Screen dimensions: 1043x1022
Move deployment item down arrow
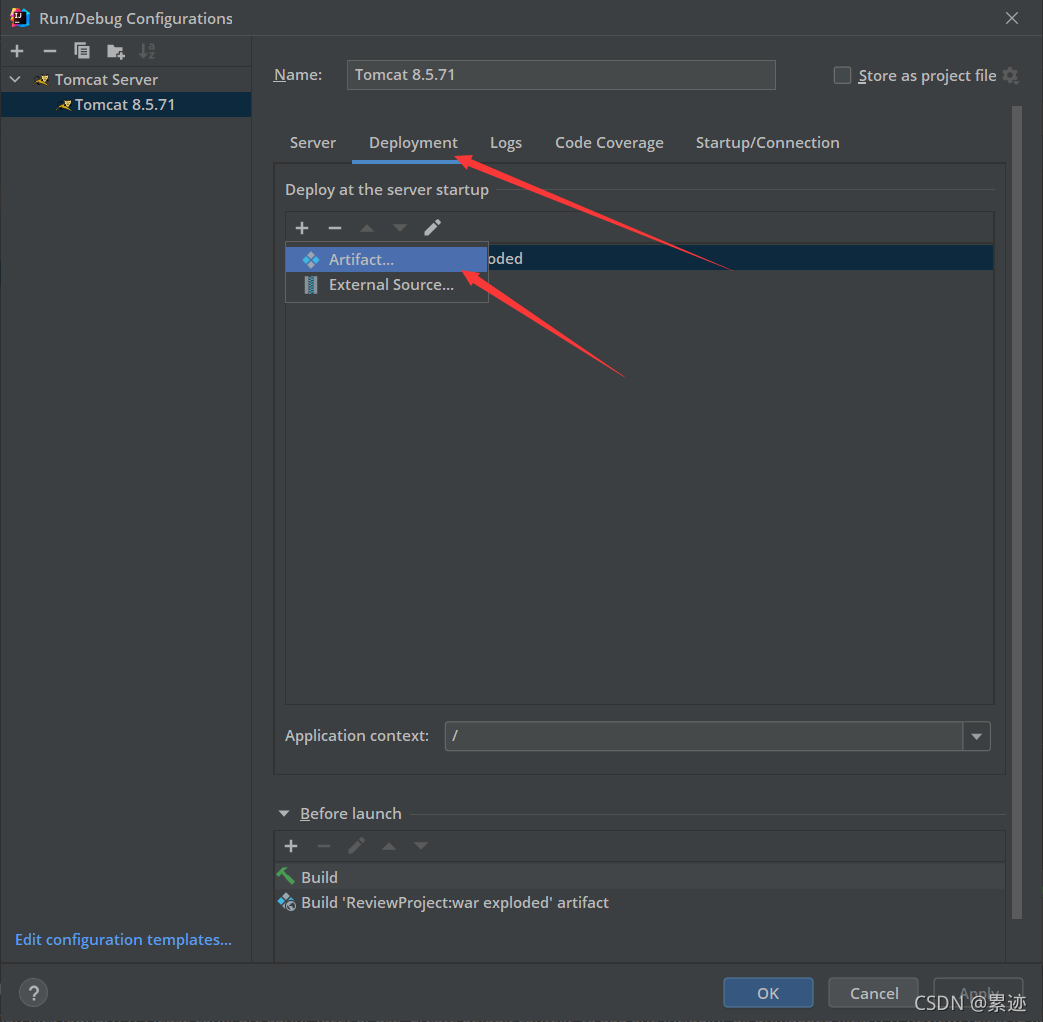coord(399,228)
